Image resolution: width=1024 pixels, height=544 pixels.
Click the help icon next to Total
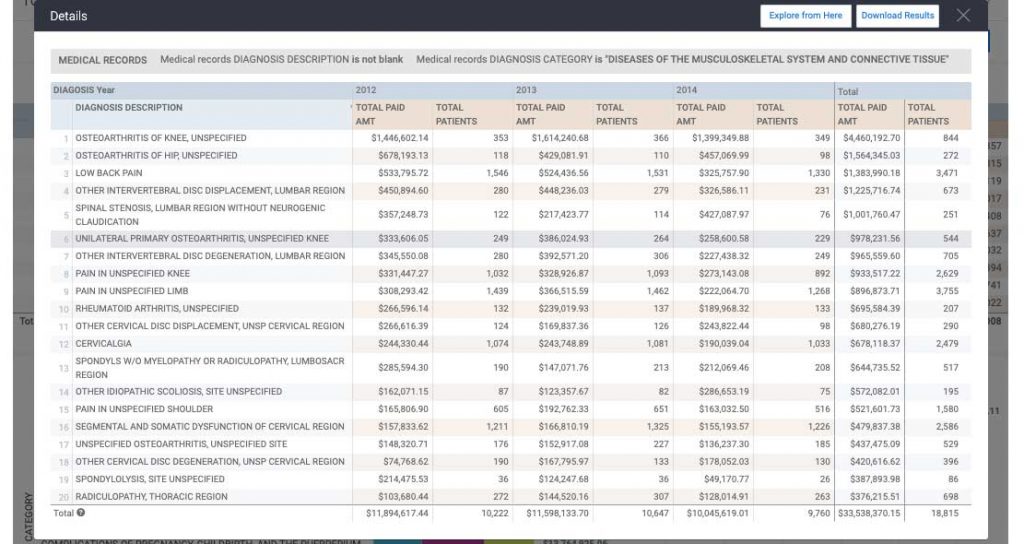[81, 513]
